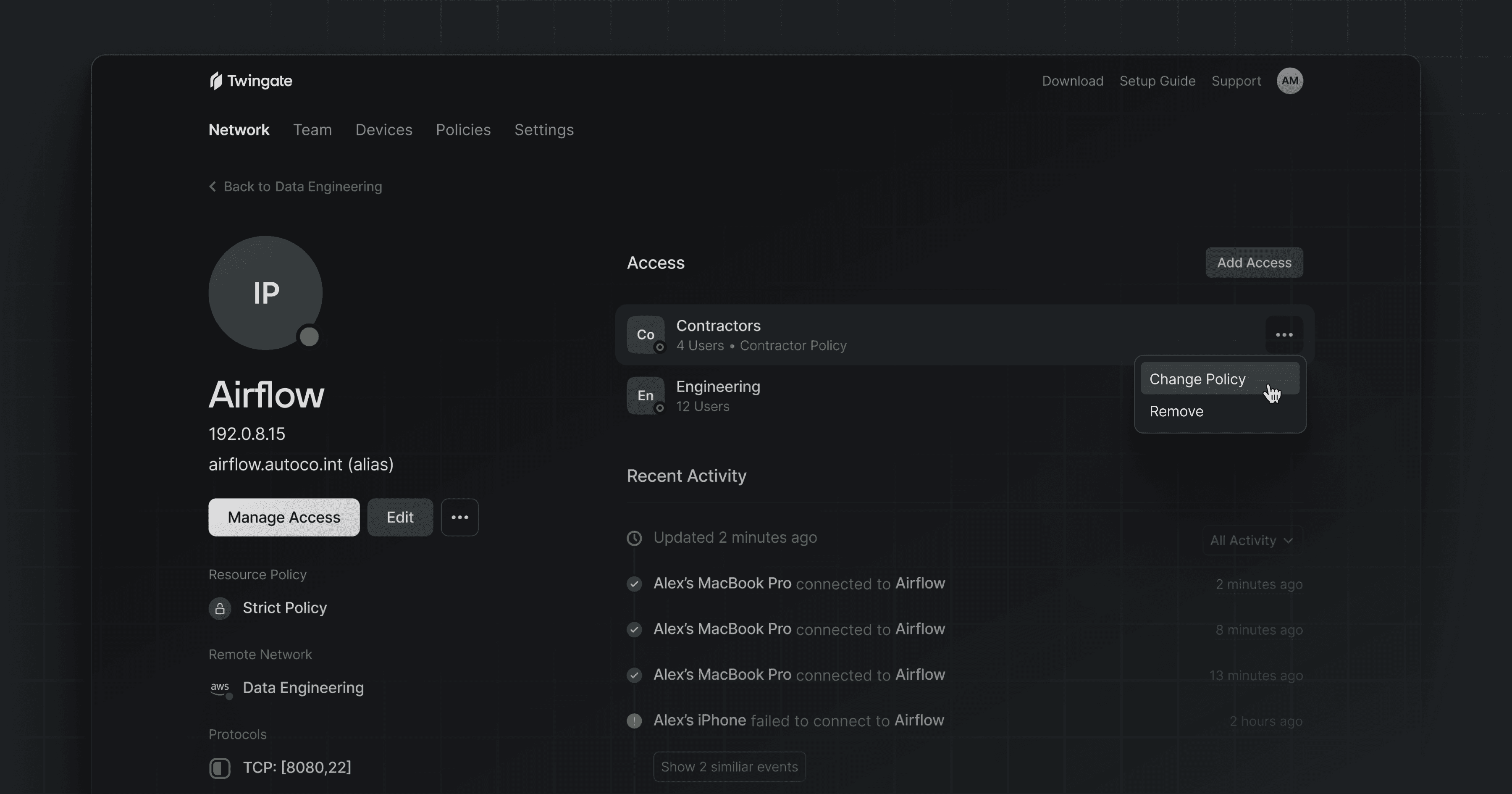Open the Contractors row three-dot menu

coord(1284,335)
